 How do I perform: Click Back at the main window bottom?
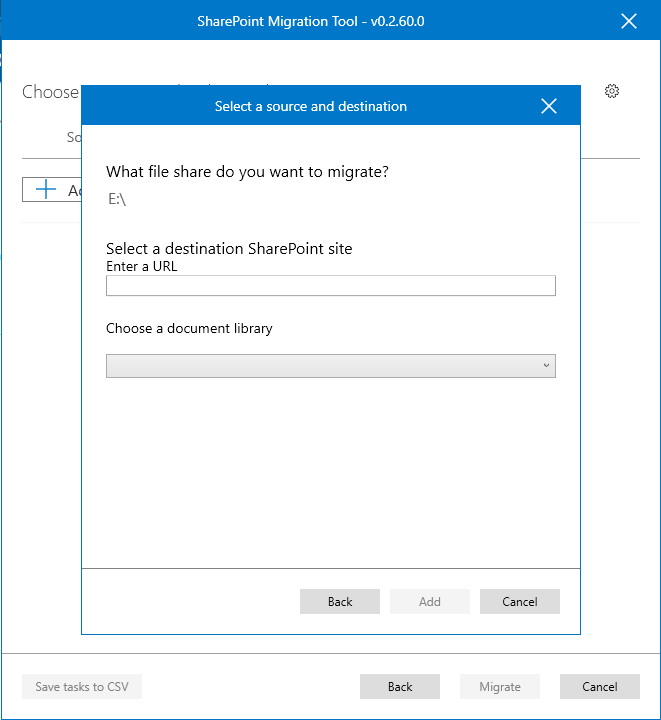click(400, 686)
